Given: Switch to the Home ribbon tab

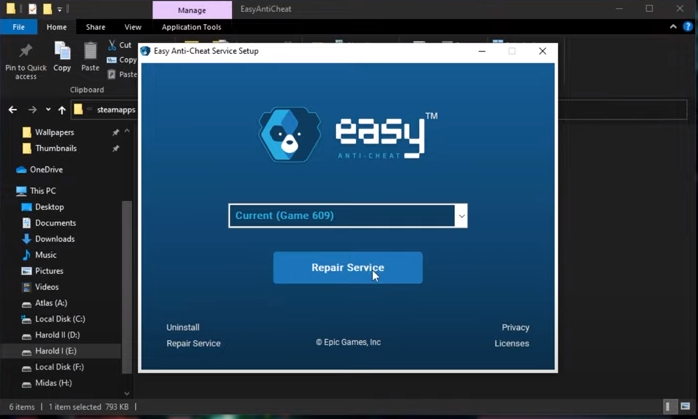Looking at the screenshot, I should click(57, 27).
